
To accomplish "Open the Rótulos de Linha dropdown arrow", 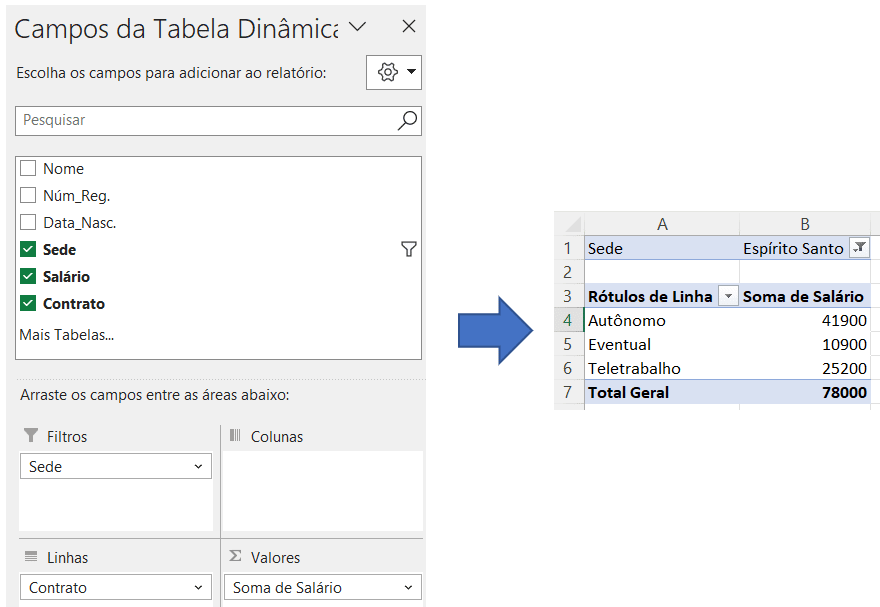I will [x=728, y=296].
